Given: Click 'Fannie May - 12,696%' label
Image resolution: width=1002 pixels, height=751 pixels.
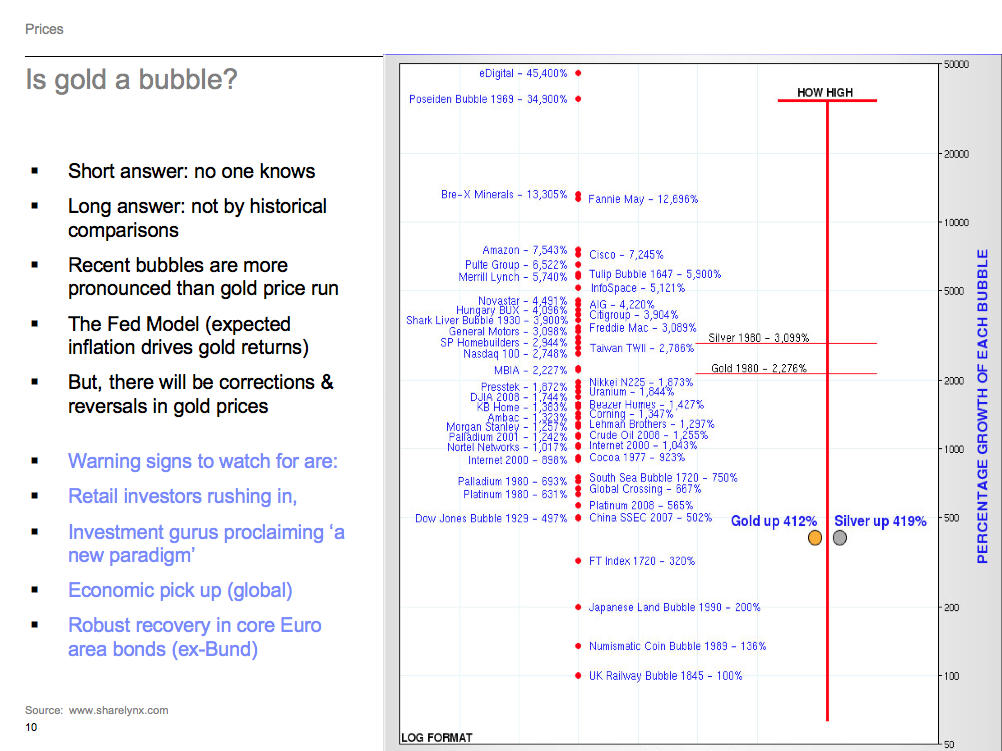Looking at the screenshot, I should tap(643, 199).
